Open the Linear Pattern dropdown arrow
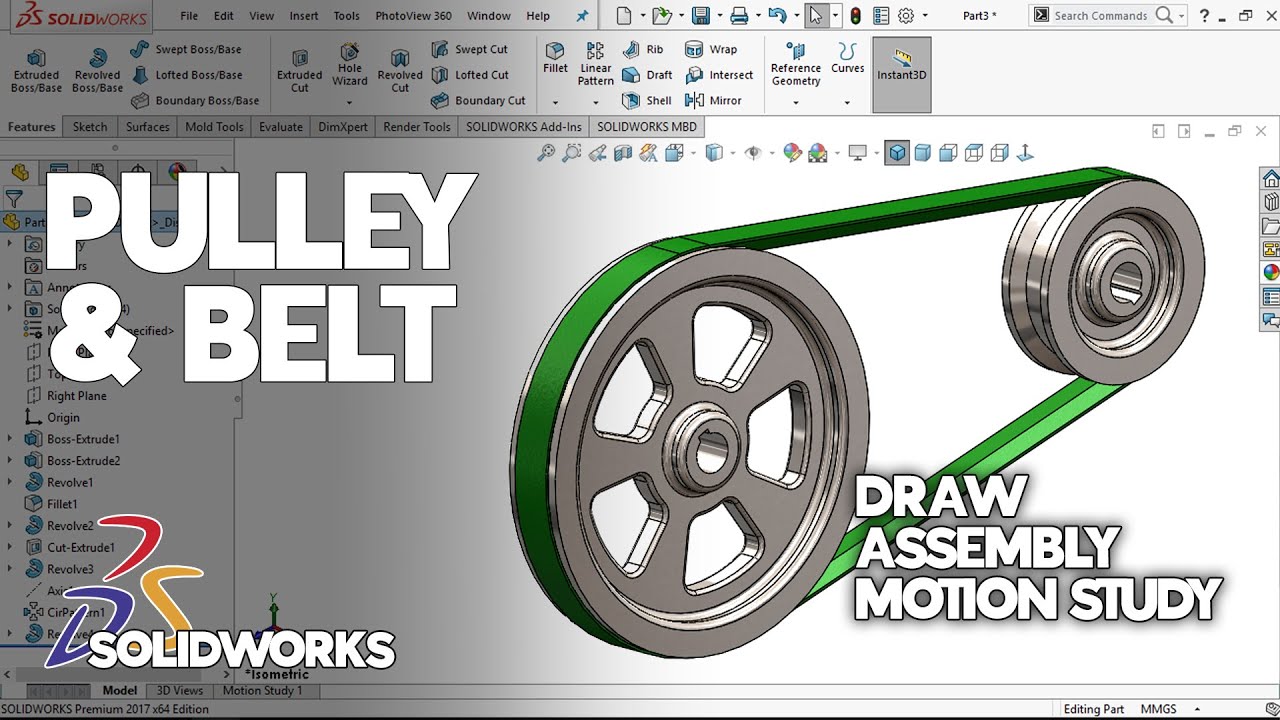1280x720 pixels. 595,103
